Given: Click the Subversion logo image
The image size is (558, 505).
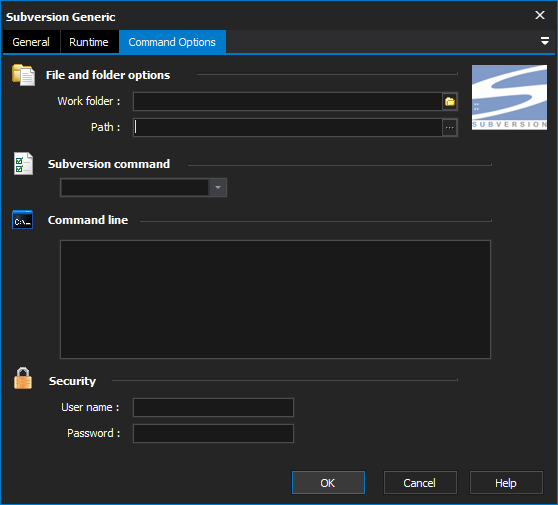Looking at the screenshot, I should 509,97.
